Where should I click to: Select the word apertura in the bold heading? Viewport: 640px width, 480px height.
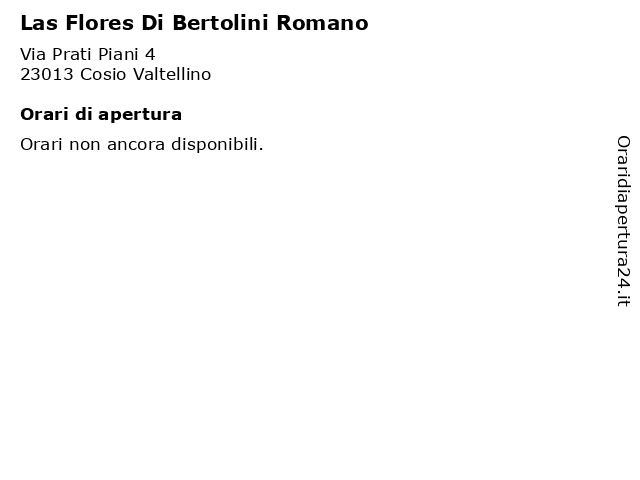[x=140, y=116]
